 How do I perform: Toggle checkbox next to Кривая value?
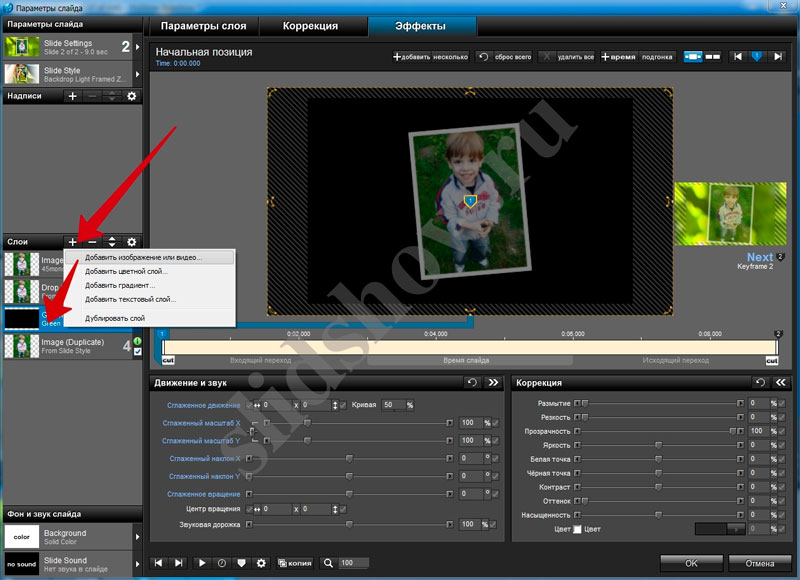[x=343, y=405]
